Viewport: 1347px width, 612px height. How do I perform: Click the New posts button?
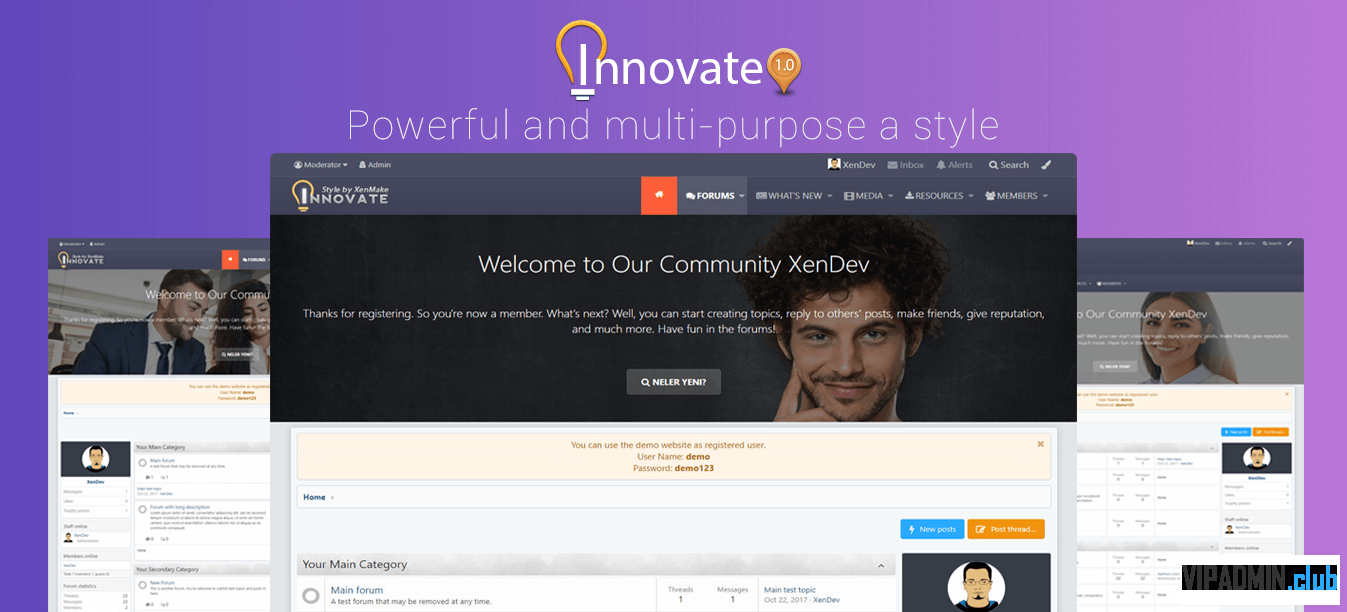click(931, 529)
